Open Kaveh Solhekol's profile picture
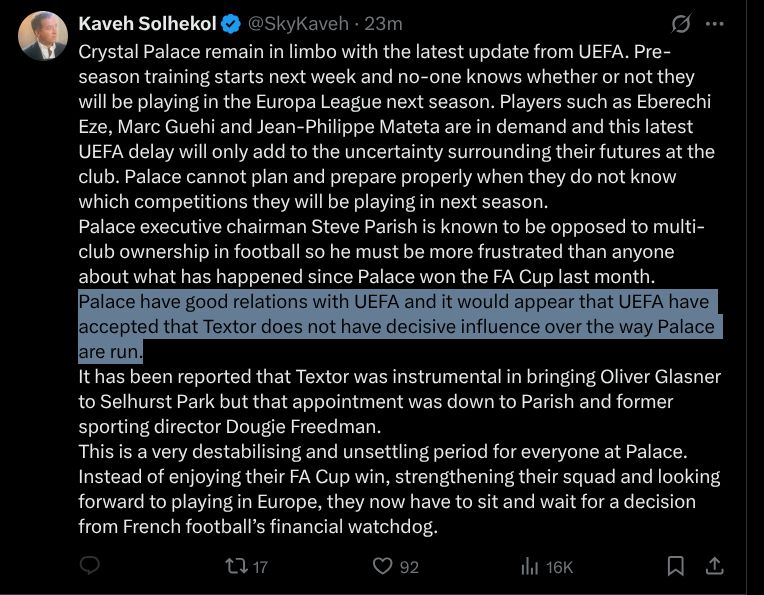764x595 pixels. [42, 35]
